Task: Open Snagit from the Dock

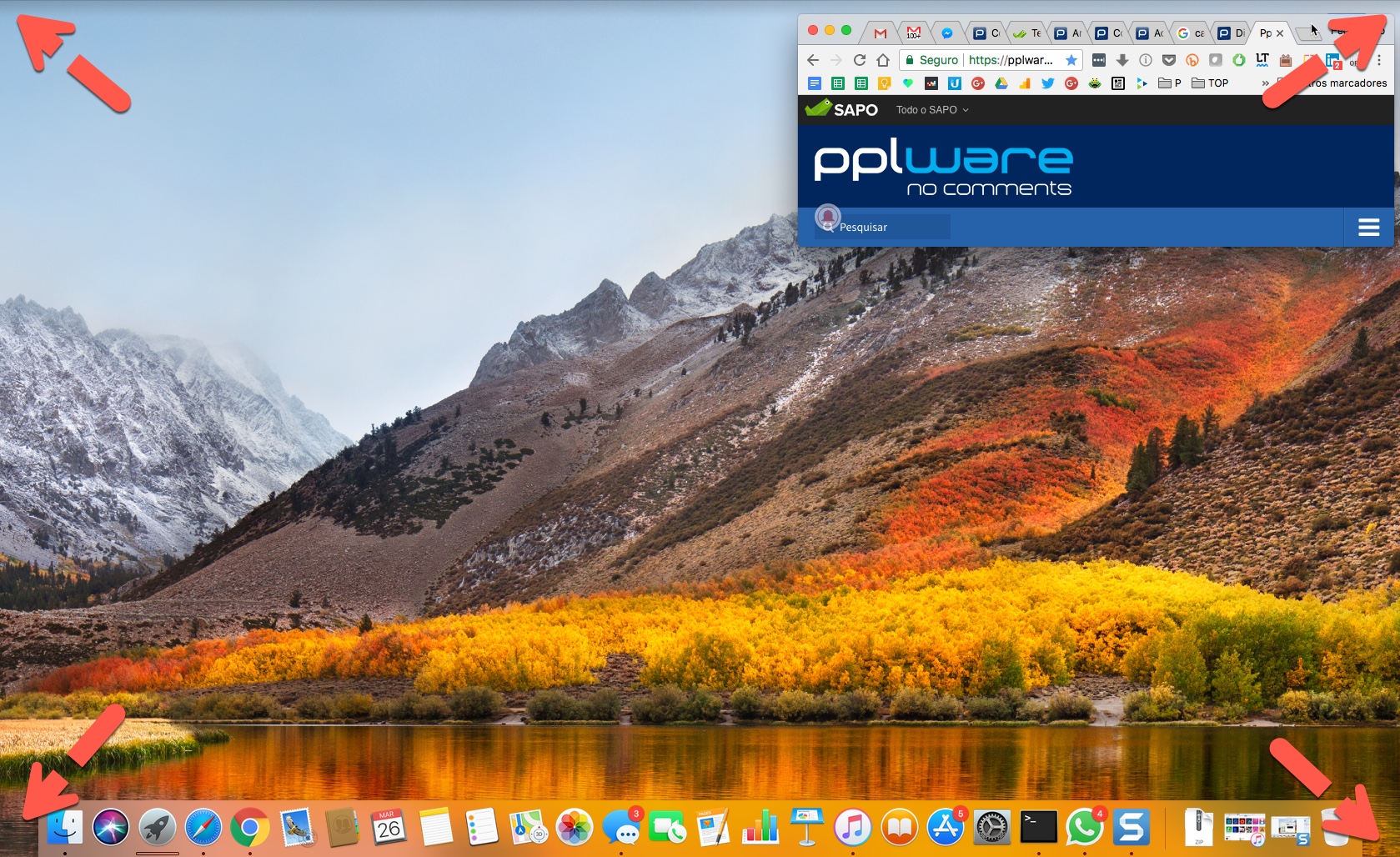Action: (1132, 828)
